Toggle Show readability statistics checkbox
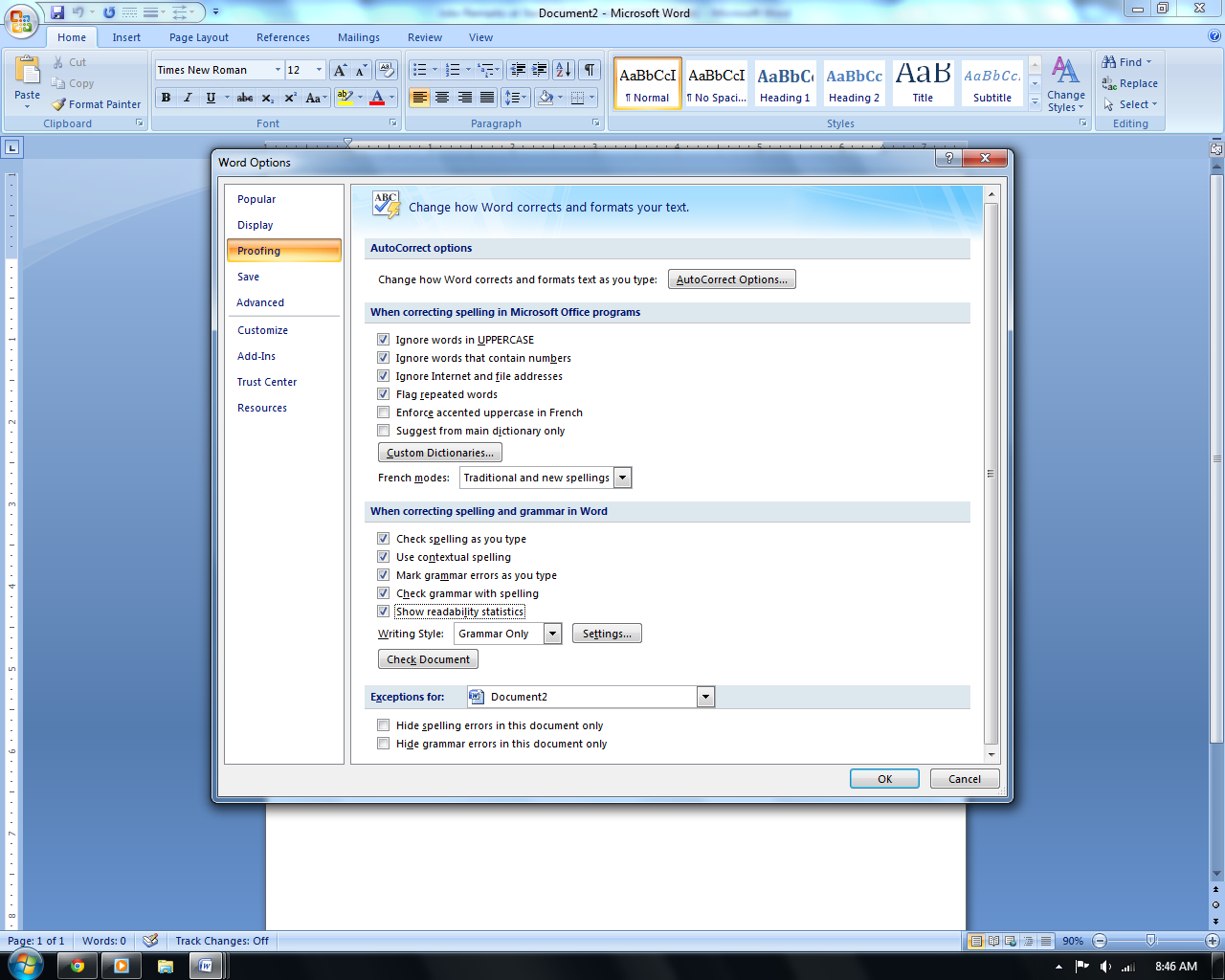The width and height of the screenshot is (1225, 980). point(384,612)
